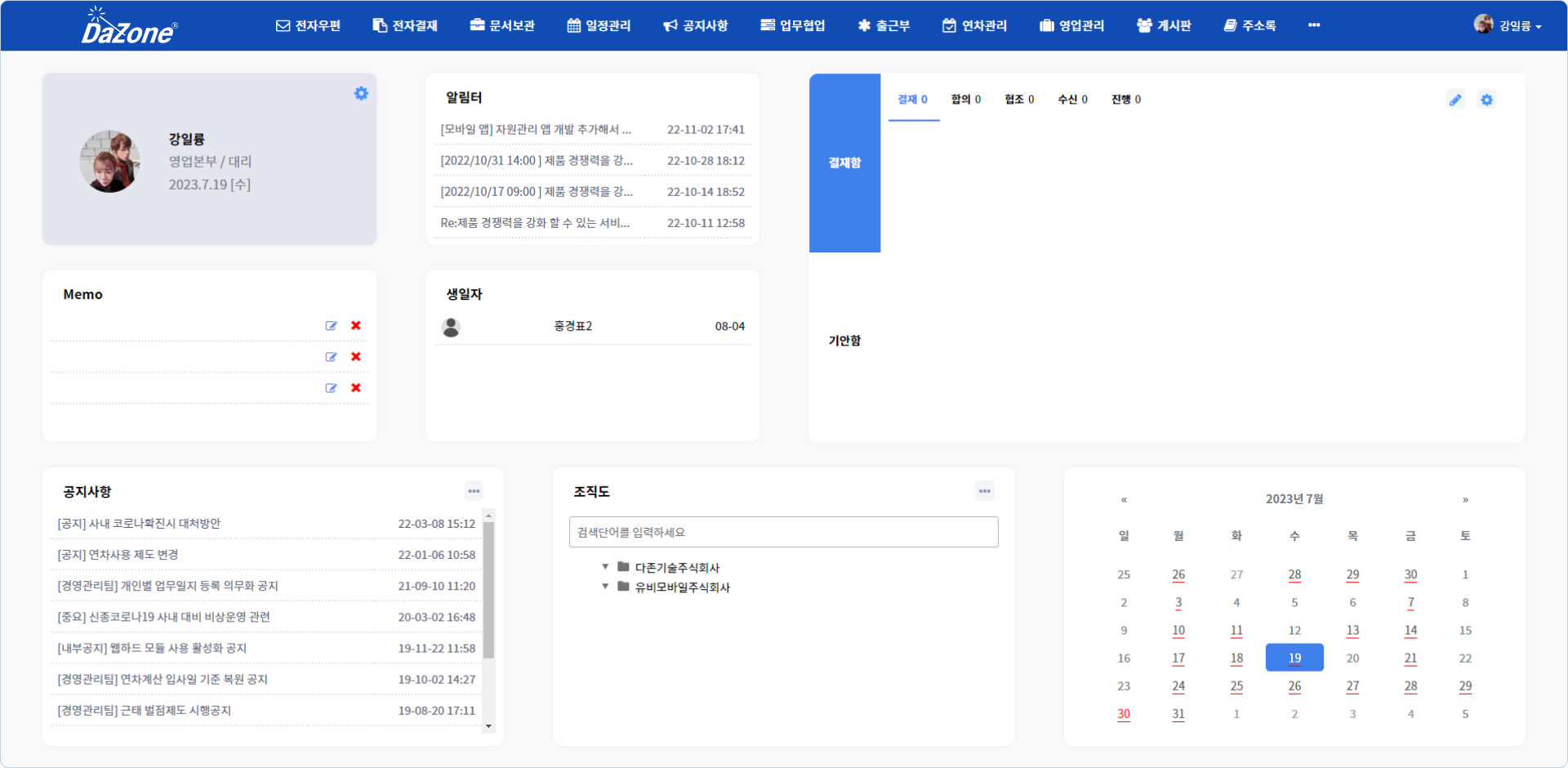The width and height of the screenshot is (1568, 768).
Task: Select the 기안함 side tab
Action: click(x=844, y=341)
